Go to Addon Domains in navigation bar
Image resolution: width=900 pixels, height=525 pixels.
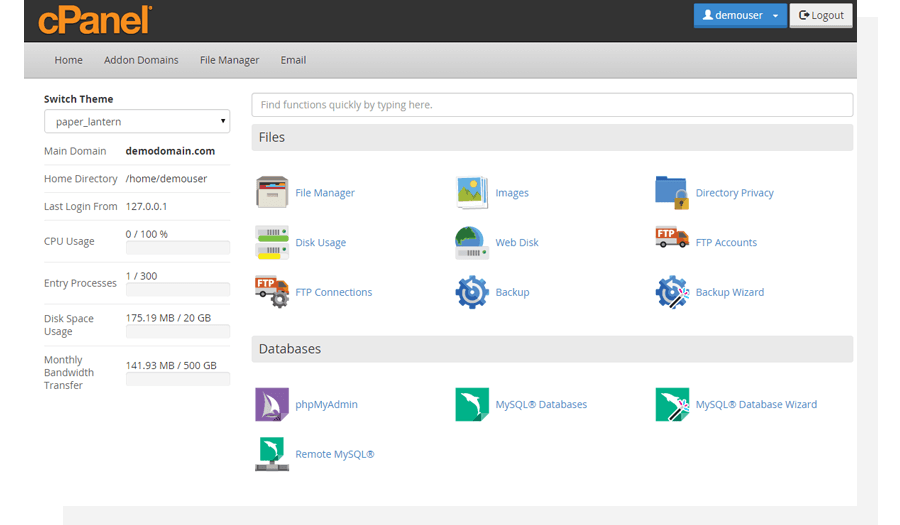141,60
